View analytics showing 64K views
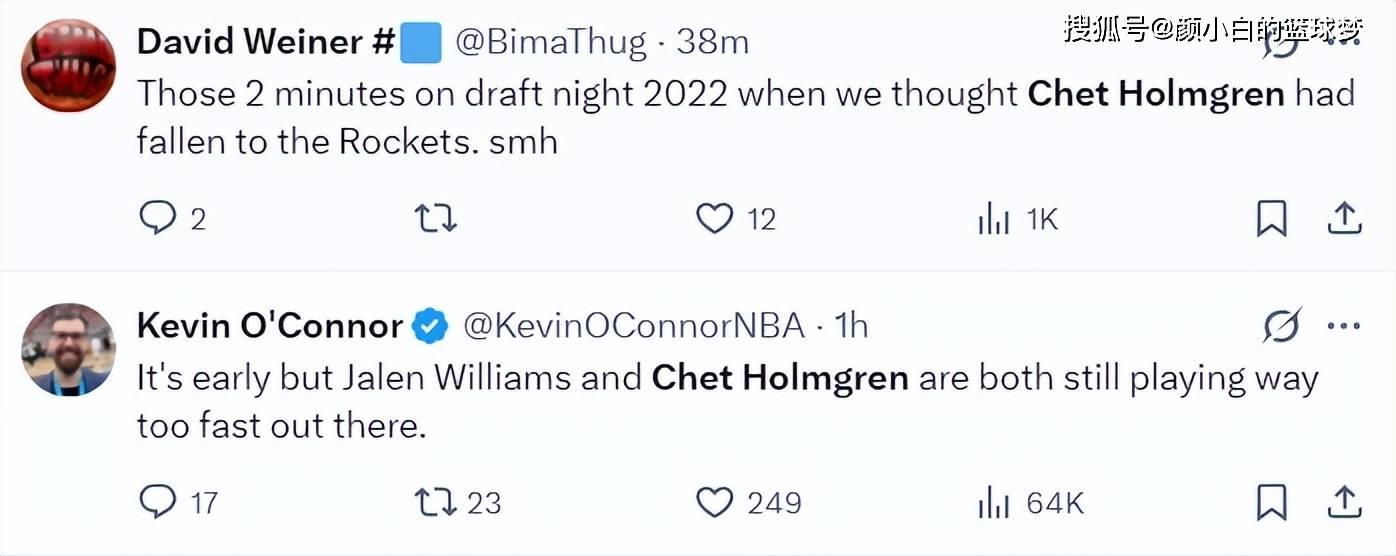The width and height of the screenshot is (1396, 556). click(x=993, y=502)
